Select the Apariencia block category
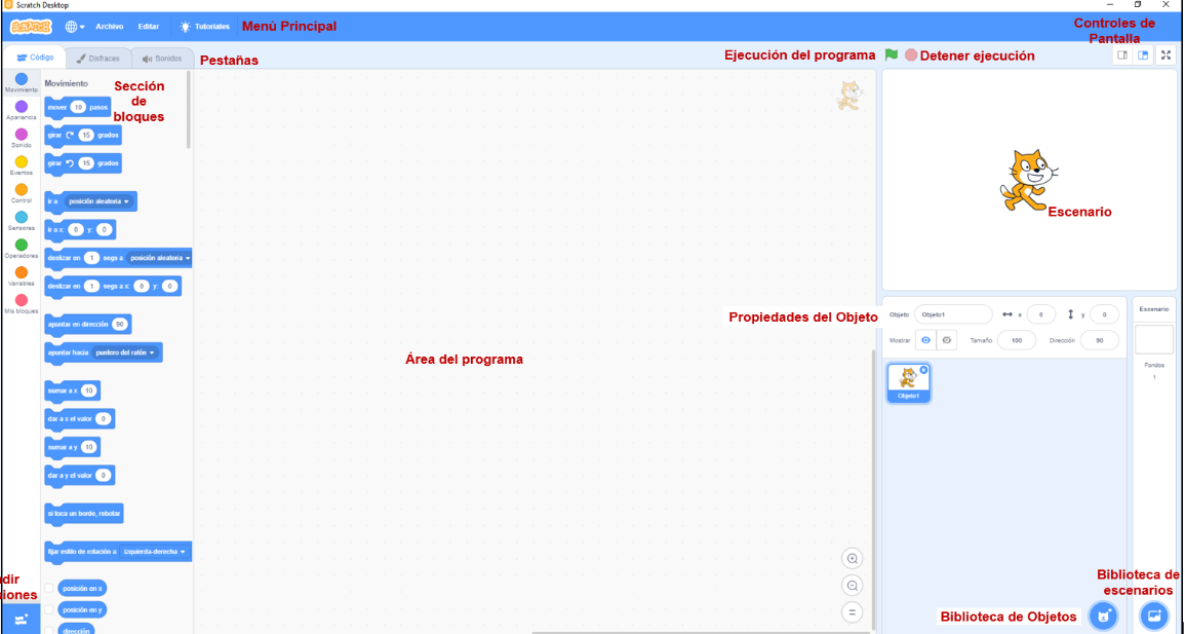The image size is (1185, 634). tap(21, 110)
